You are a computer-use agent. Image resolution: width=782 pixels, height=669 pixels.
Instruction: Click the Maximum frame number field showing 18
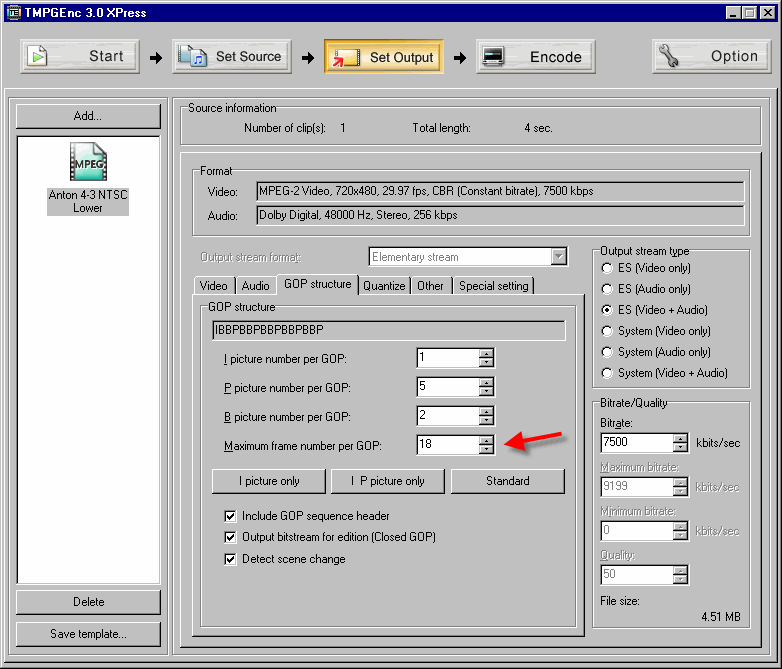[448, 445]
